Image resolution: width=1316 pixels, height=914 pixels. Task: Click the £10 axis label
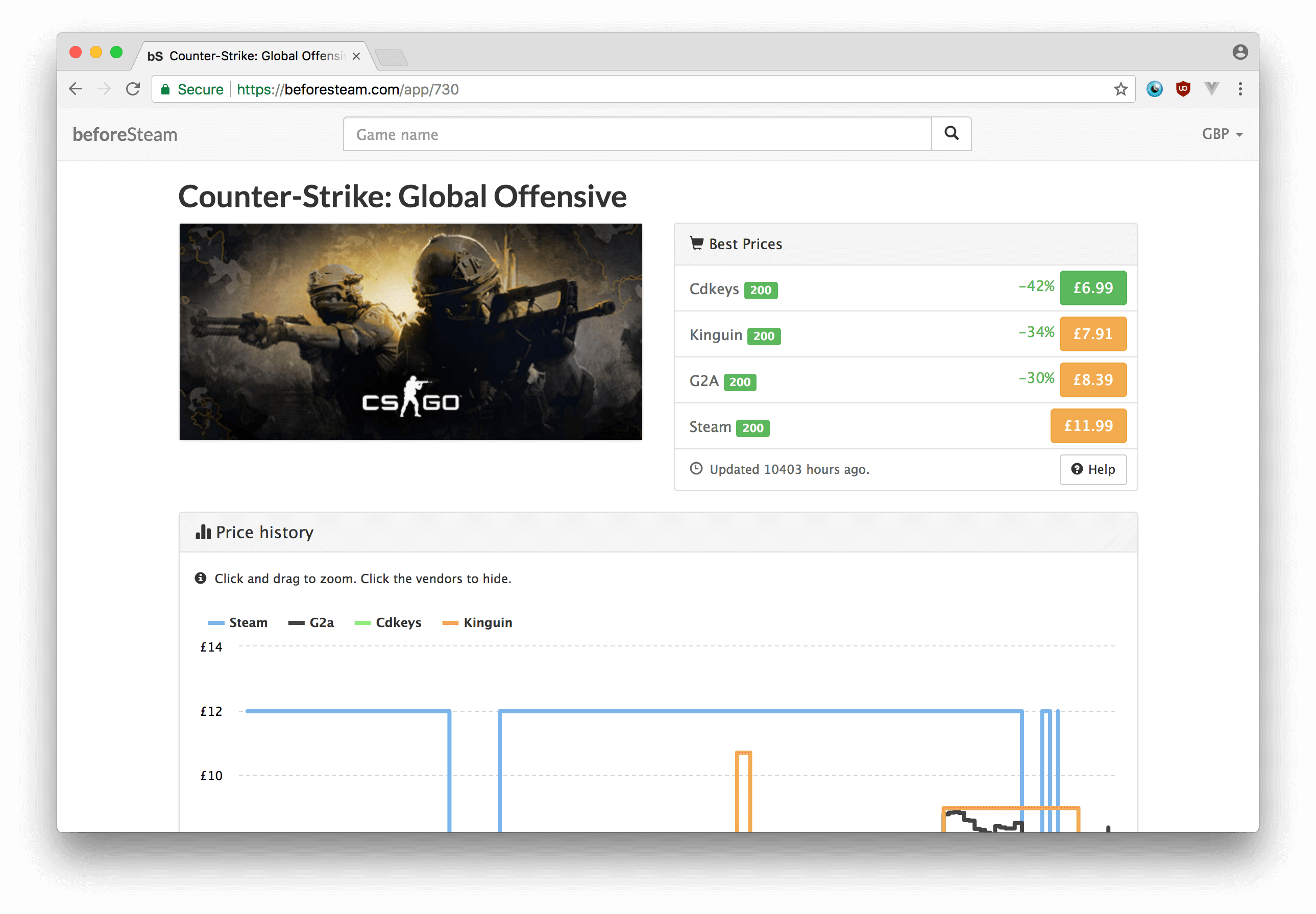pyautogui.click(x=211, y=776)
